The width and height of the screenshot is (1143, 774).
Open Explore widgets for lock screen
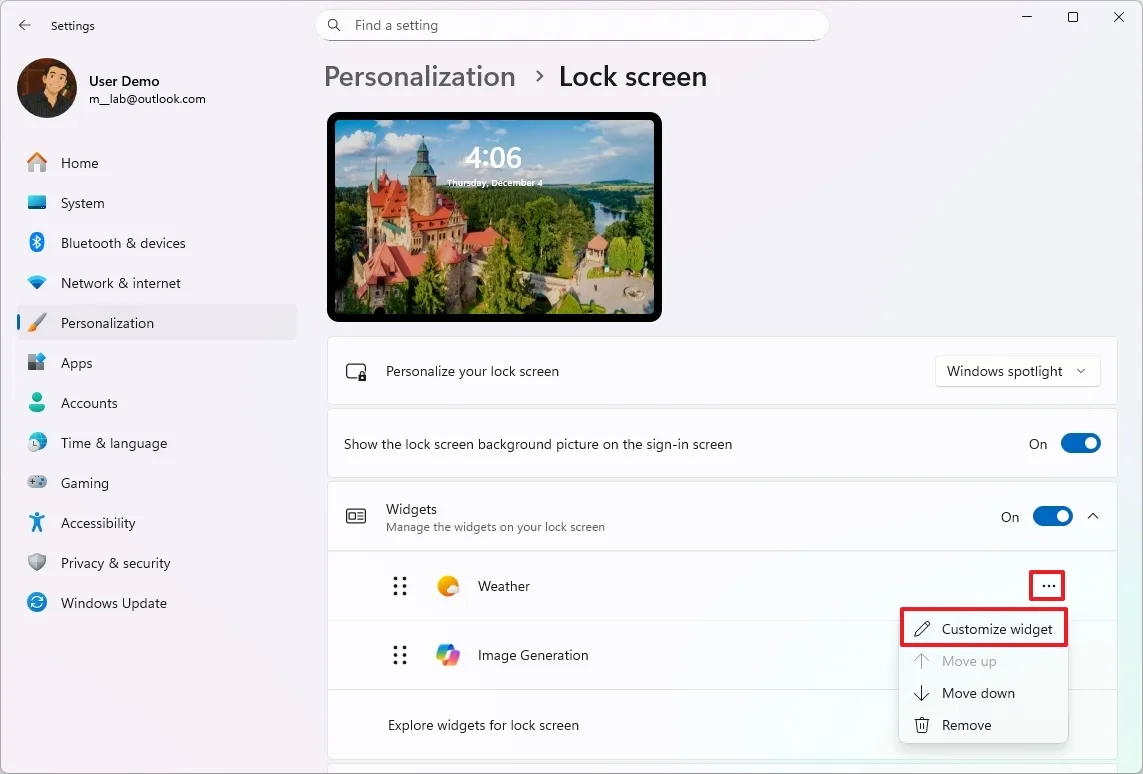483,725
